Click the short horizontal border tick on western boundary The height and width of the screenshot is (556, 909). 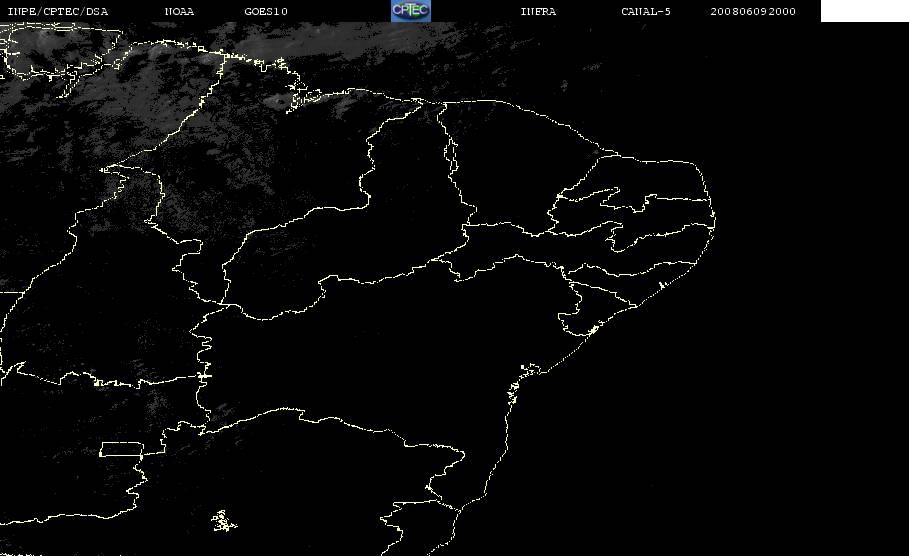pyautogui.click(x=9, y=292)
